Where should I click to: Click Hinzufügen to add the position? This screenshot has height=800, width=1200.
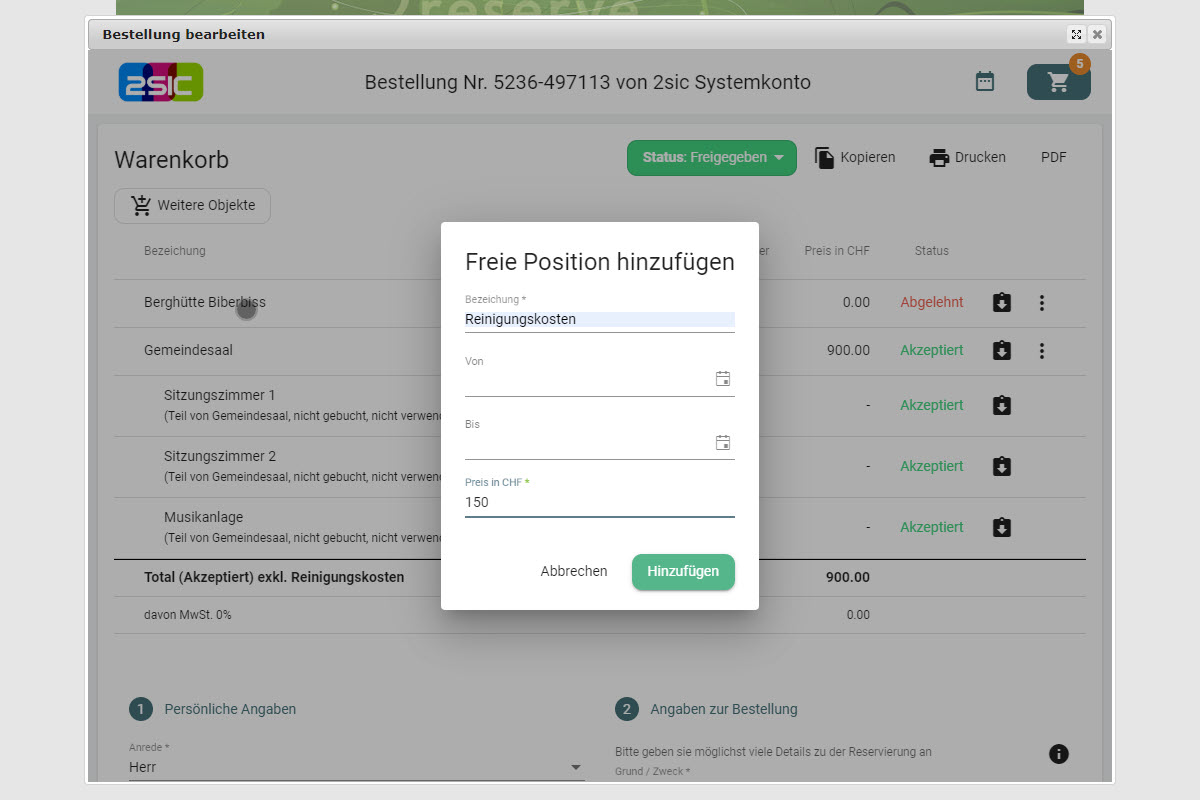coord(683,572)
